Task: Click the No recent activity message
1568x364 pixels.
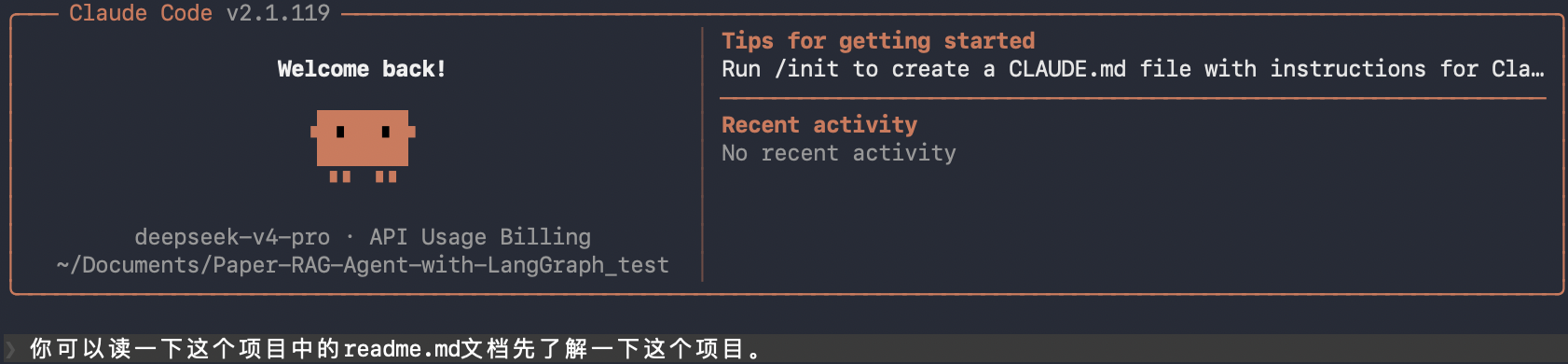Action: [x=839, y=153]
